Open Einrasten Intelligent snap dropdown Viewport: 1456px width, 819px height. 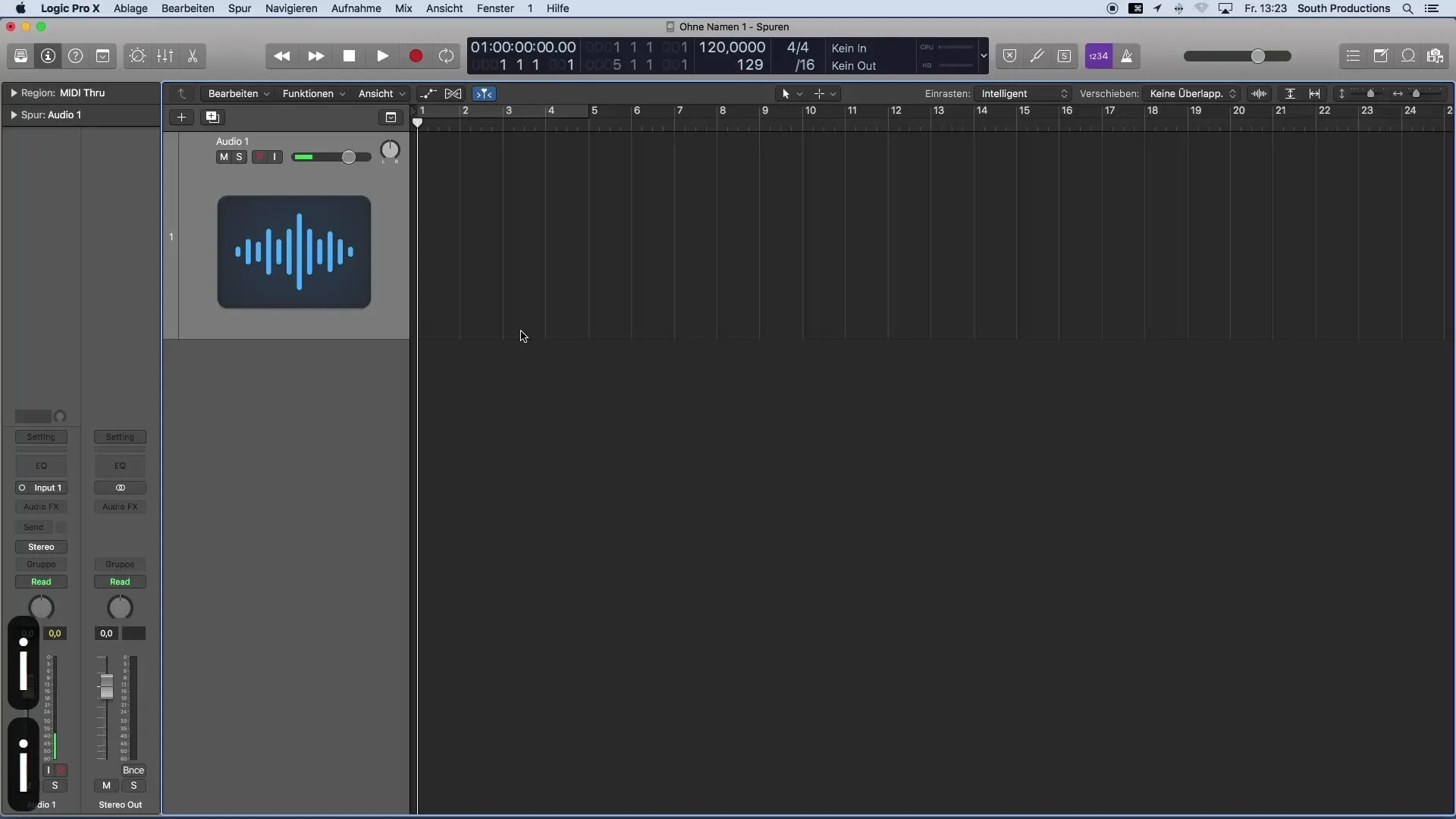point(1024,94)
